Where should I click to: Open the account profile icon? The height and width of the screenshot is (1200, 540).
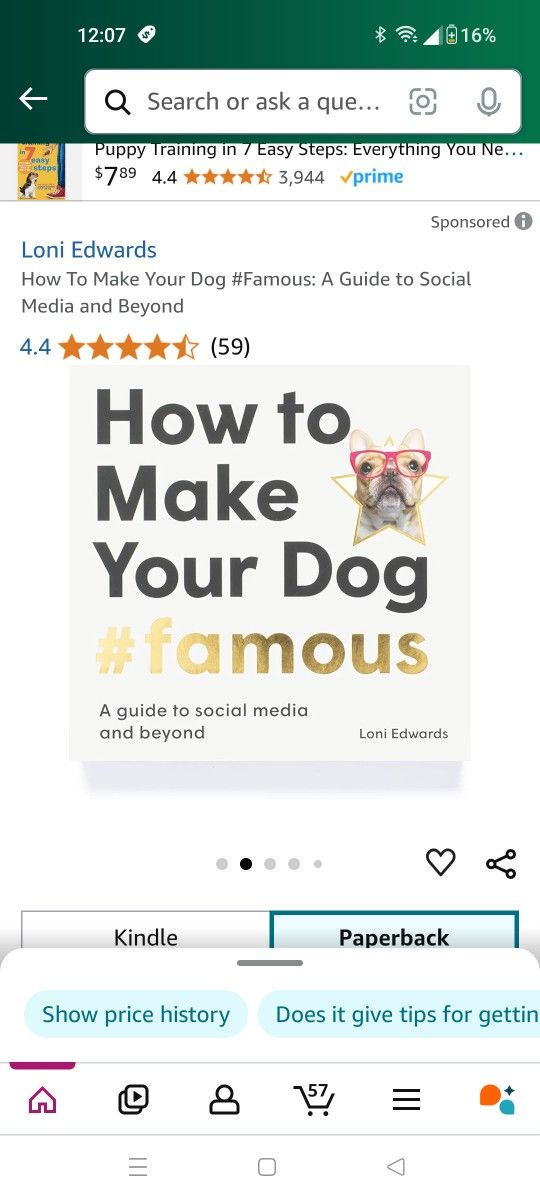coord(224,1100)
